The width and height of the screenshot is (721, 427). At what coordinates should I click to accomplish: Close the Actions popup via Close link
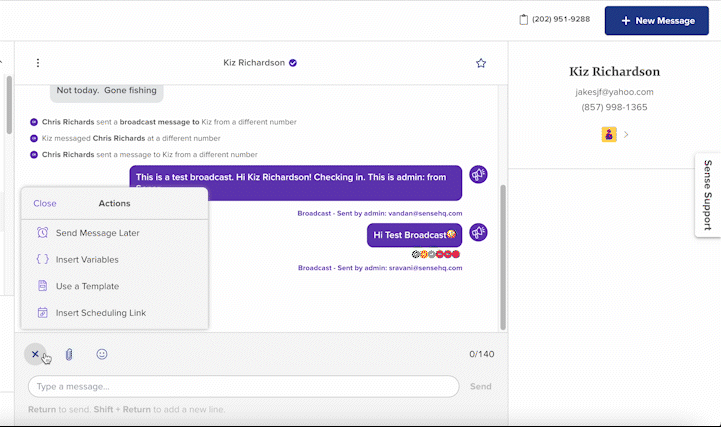(45, 203)
